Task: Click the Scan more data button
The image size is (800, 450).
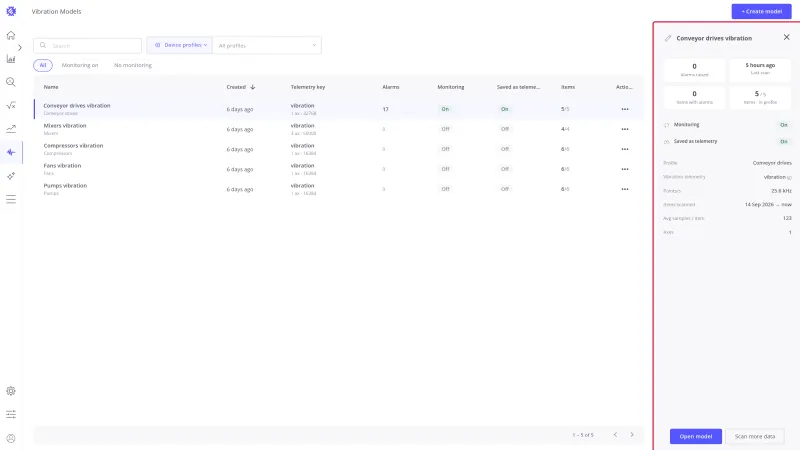Action: (755, 436)
